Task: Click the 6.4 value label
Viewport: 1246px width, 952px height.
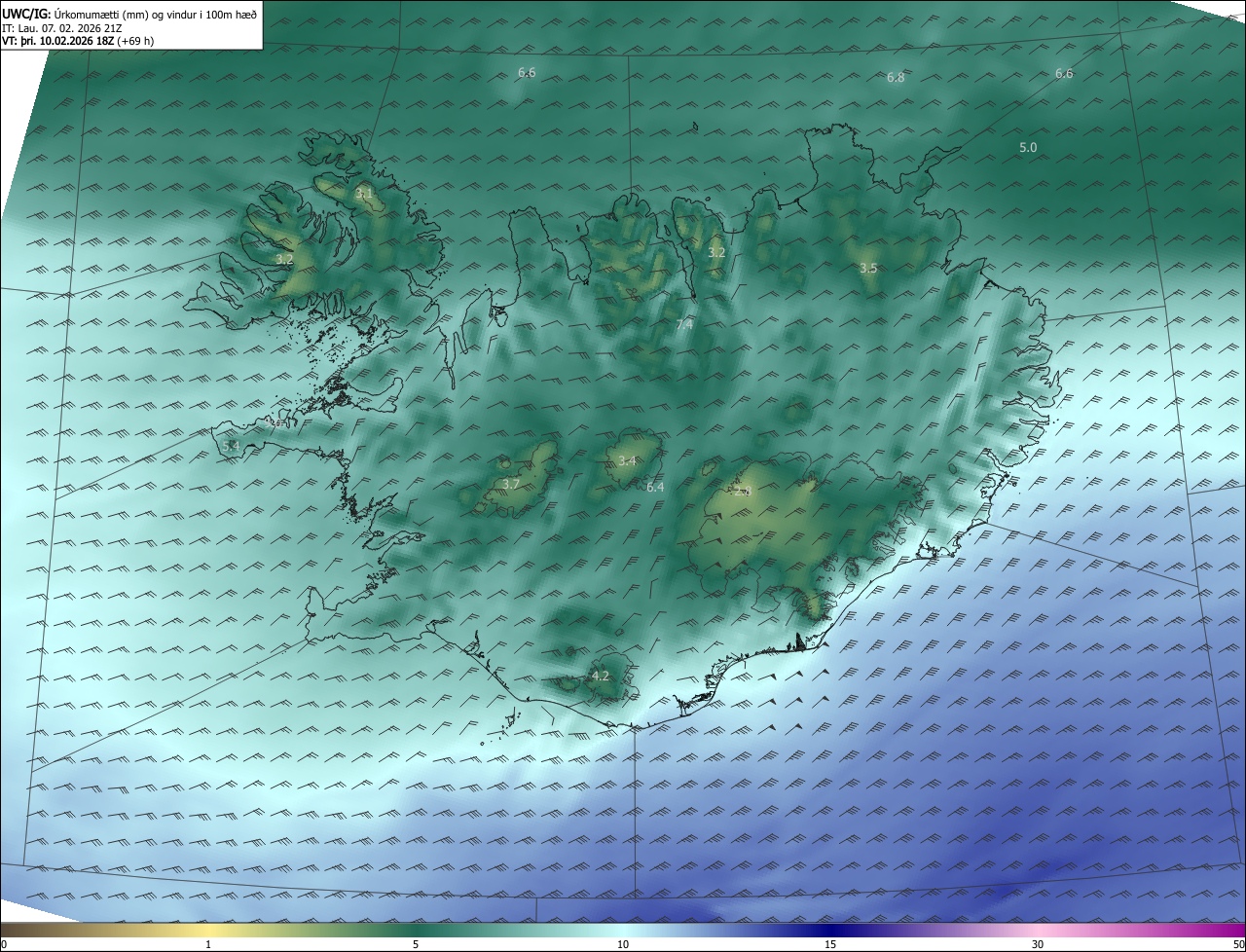Action: [655, 487]
